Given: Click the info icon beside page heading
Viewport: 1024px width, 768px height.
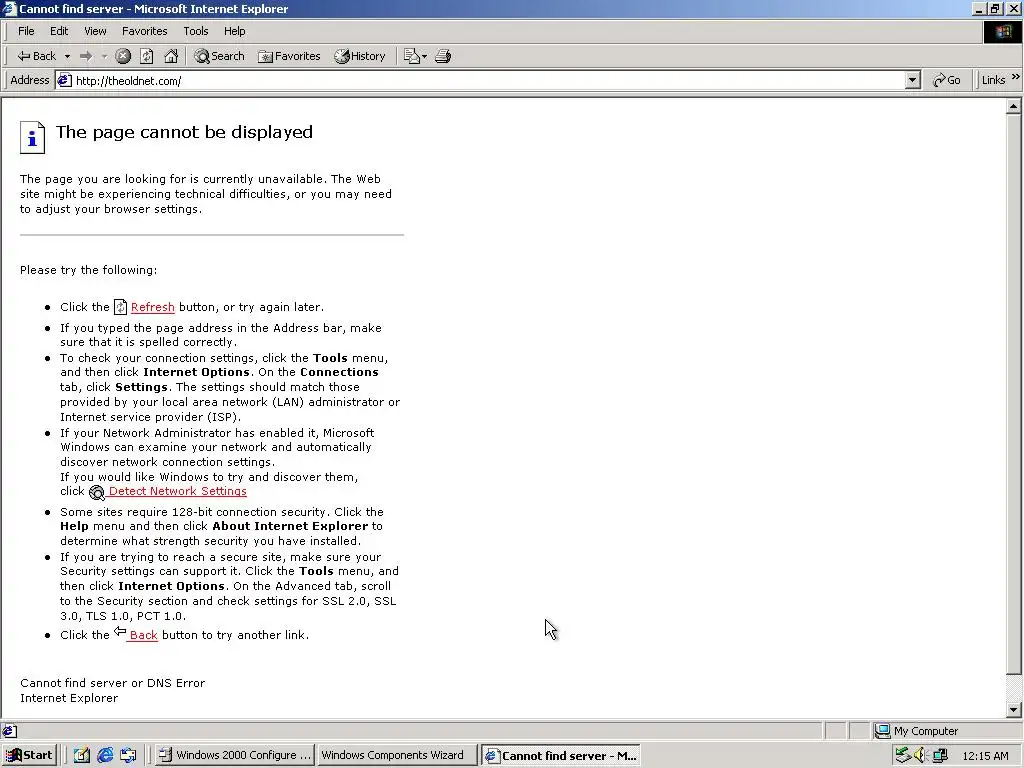Looking at the screenshot, I should [x=32, y=137].
